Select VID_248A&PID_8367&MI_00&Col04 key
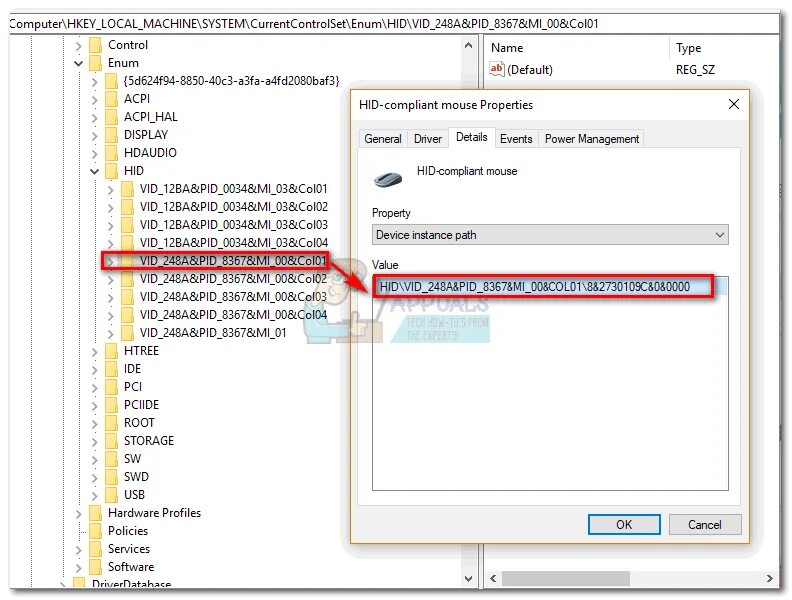The image size is (792, 600). coord(233,315)
